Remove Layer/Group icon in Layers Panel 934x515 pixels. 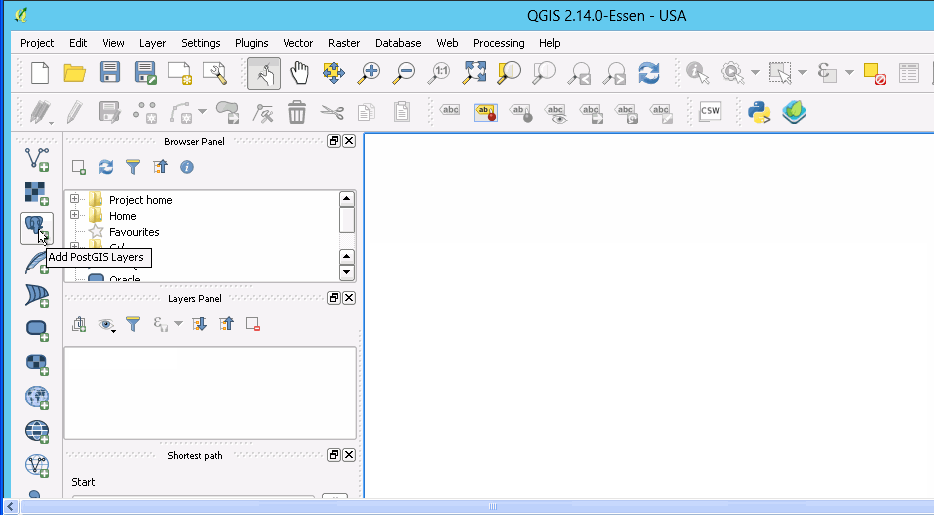[x=253, y=324]
